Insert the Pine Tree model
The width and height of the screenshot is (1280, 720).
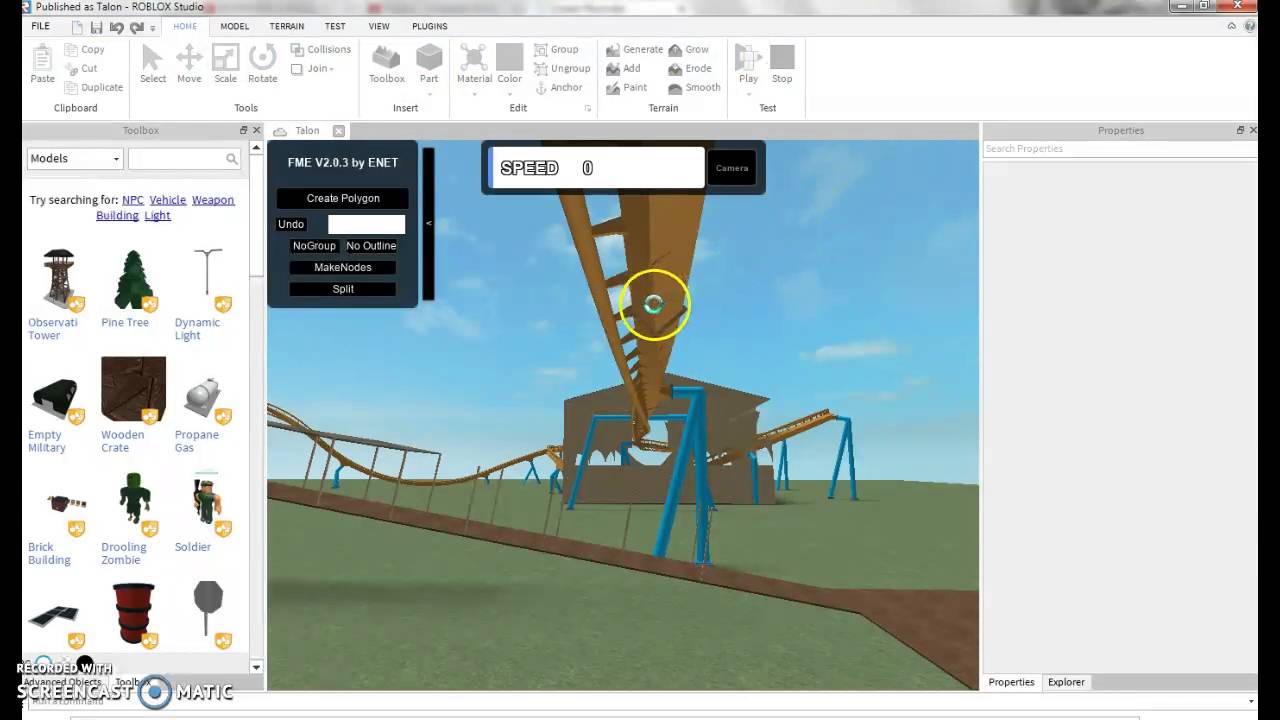(132, 279)
